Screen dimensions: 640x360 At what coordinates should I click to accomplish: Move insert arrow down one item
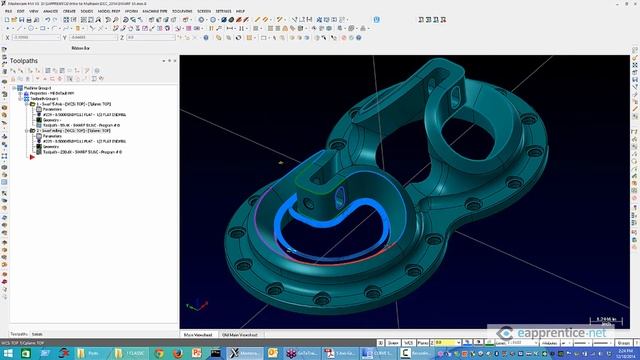click(37, 79)
